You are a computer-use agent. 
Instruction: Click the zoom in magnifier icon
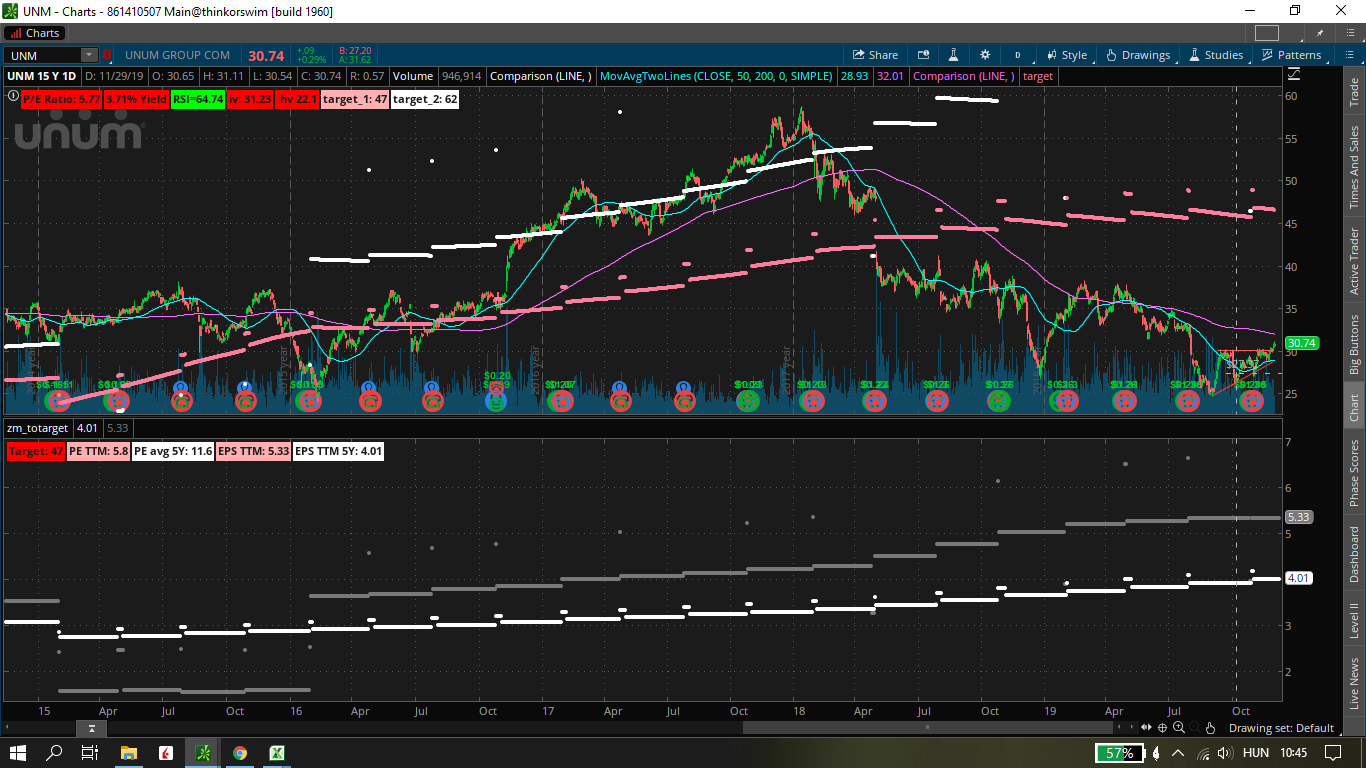1180,727
